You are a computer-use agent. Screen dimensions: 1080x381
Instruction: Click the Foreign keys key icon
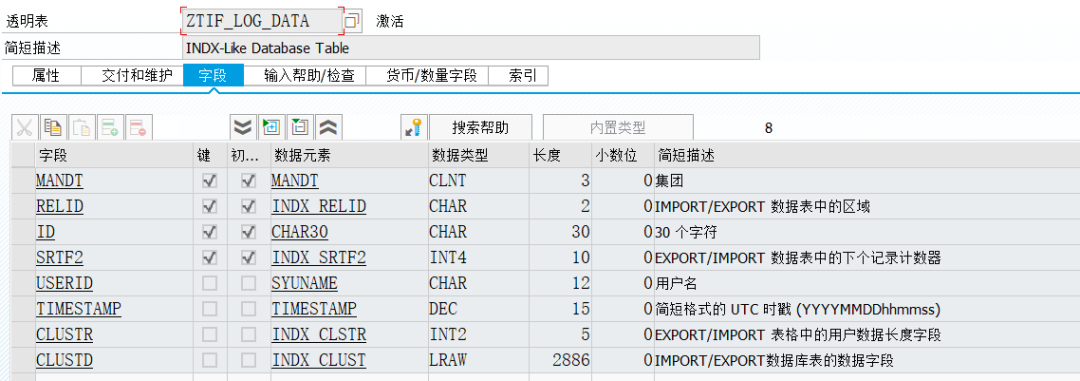point(414,127)
